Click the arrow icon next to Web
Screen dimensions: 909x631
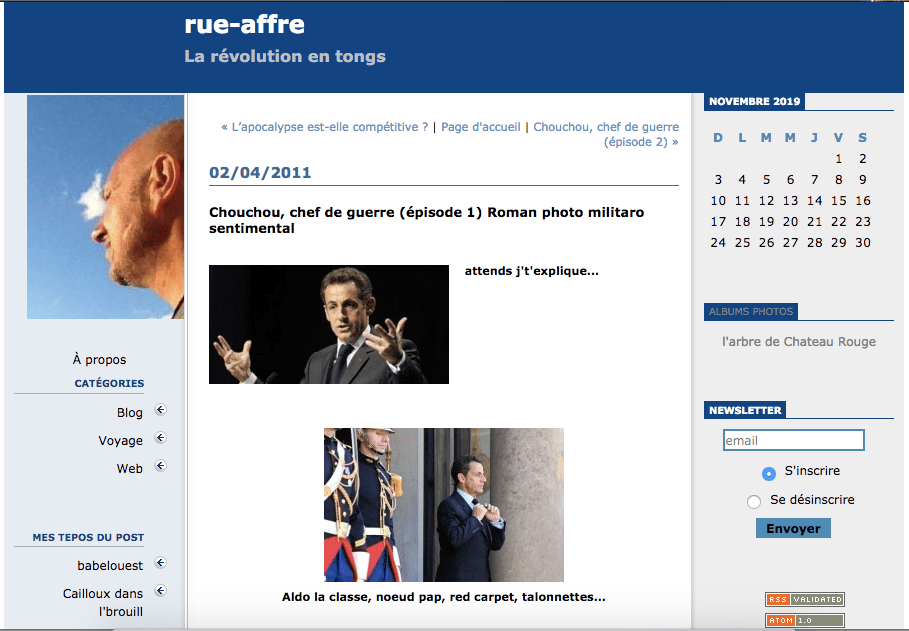(161, 466)
